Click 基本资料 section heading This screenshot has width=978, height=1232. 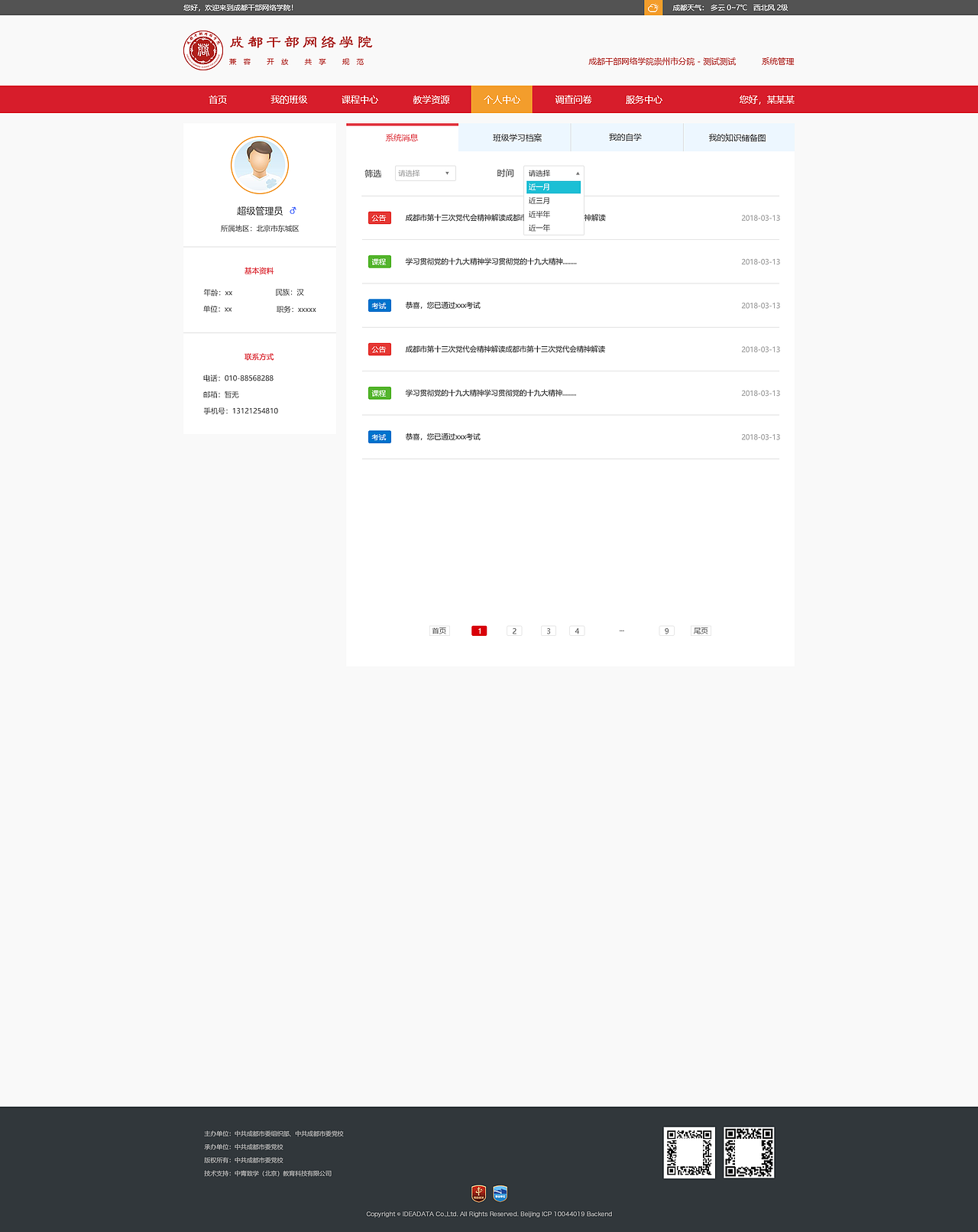pyautogui.click(x=259, y=271)
